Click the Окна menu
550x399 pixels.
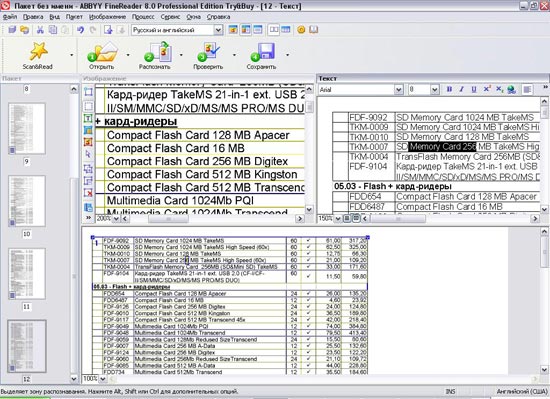point(193,17)
